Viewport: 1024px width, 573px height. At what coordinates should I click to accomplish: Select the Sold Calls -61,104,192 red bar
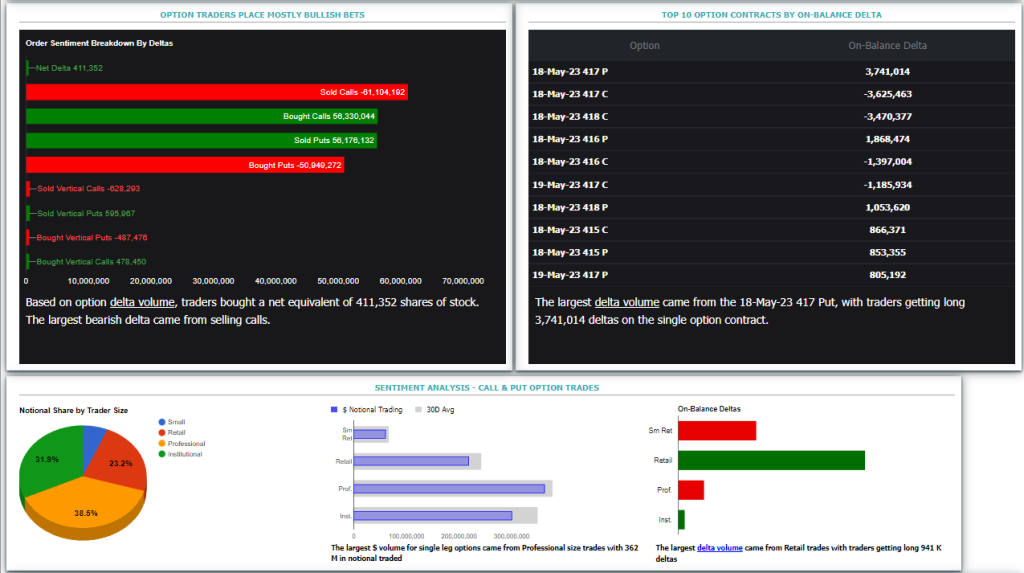click(x=217, y=92)
